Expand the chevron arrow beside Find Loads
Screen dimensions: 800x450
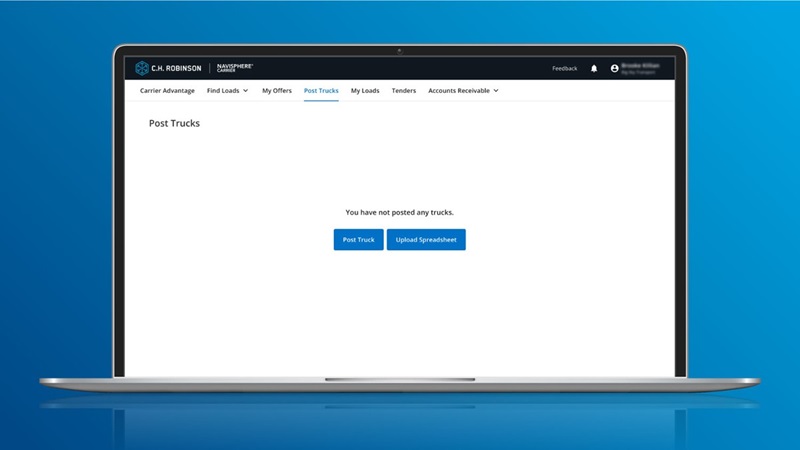[x=246, y=91]
